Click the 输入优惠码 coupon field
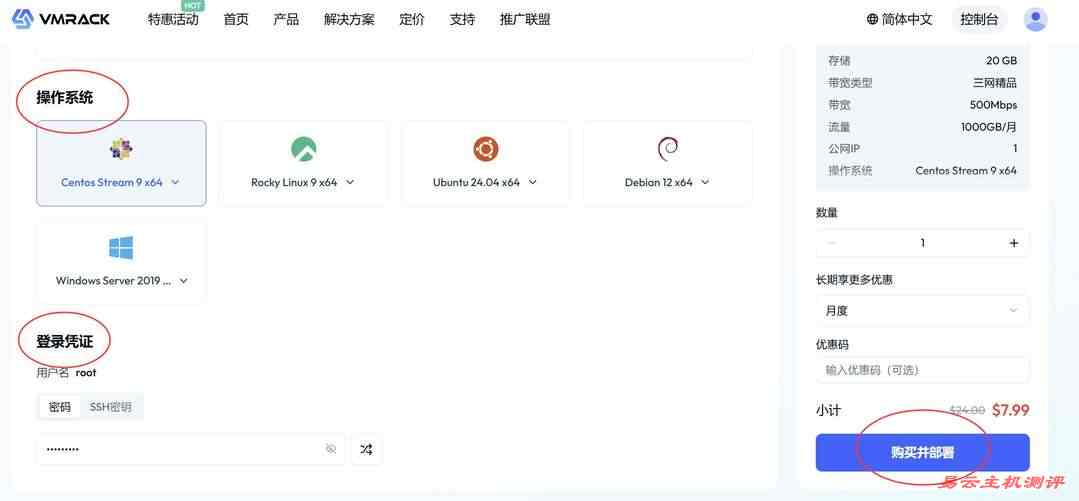The width and height of the screenshot is (1079, 501). point(922,370)
